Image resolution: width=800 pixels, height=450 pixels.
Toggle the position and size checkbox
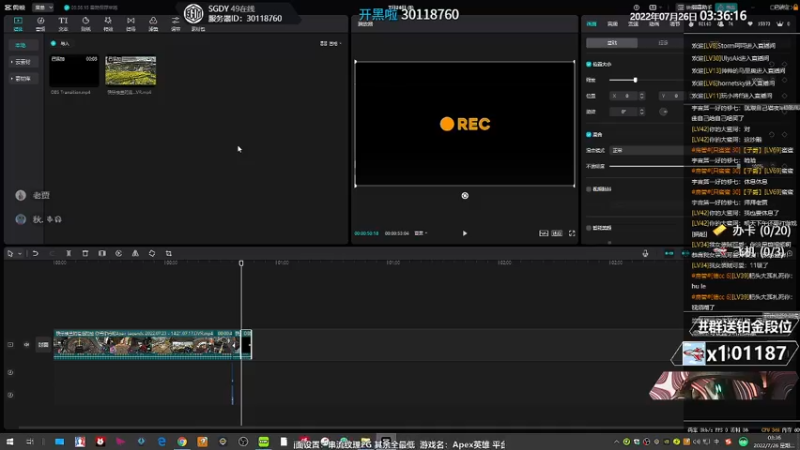(x=589, y=64)
